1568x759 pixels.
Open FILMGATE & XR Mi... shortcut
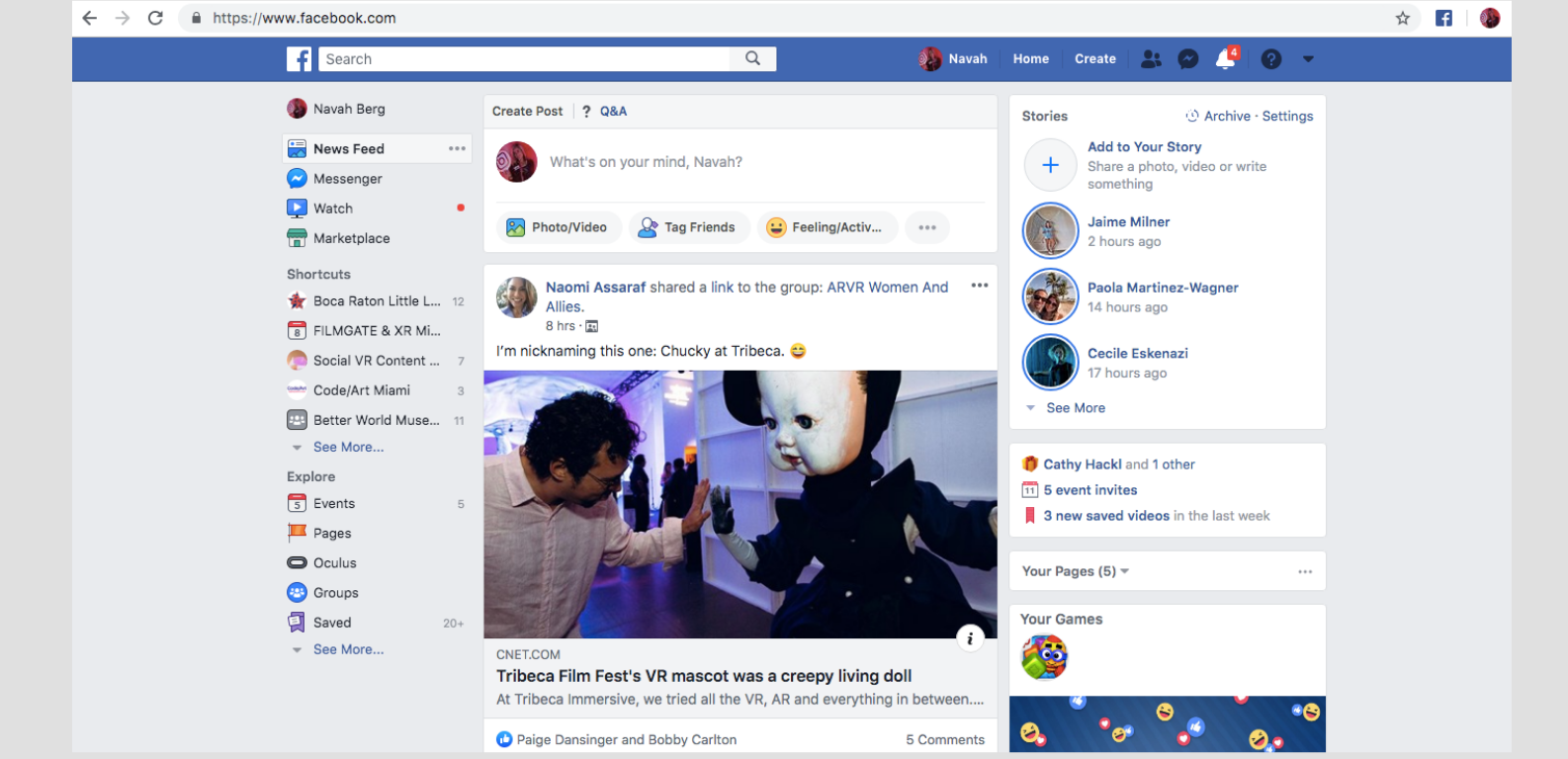[x=364, y=331]
